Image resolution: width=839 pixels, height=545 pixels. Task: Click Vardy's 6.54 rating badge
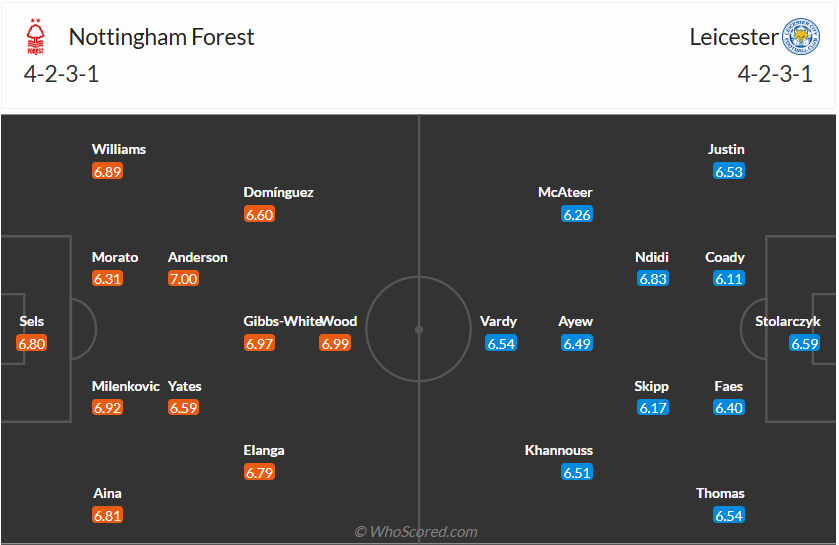pos(501,344)
